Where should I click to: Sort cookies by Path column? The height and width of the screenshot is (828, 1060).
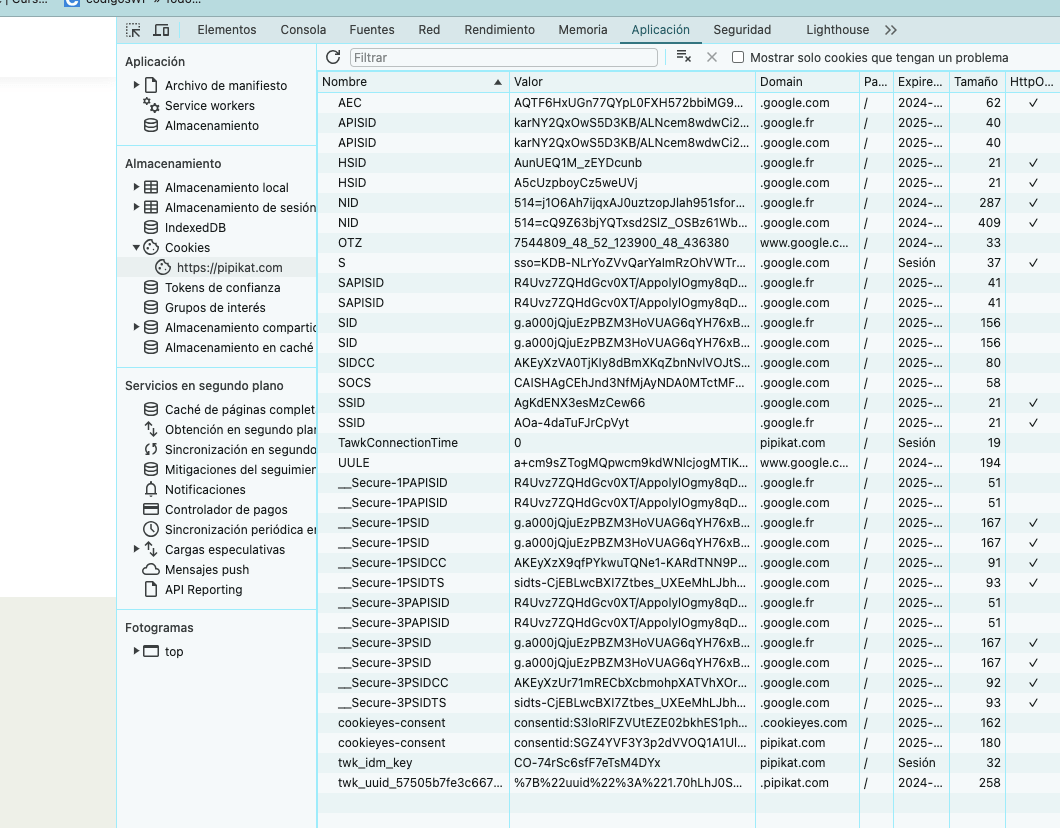pos(876,82)
